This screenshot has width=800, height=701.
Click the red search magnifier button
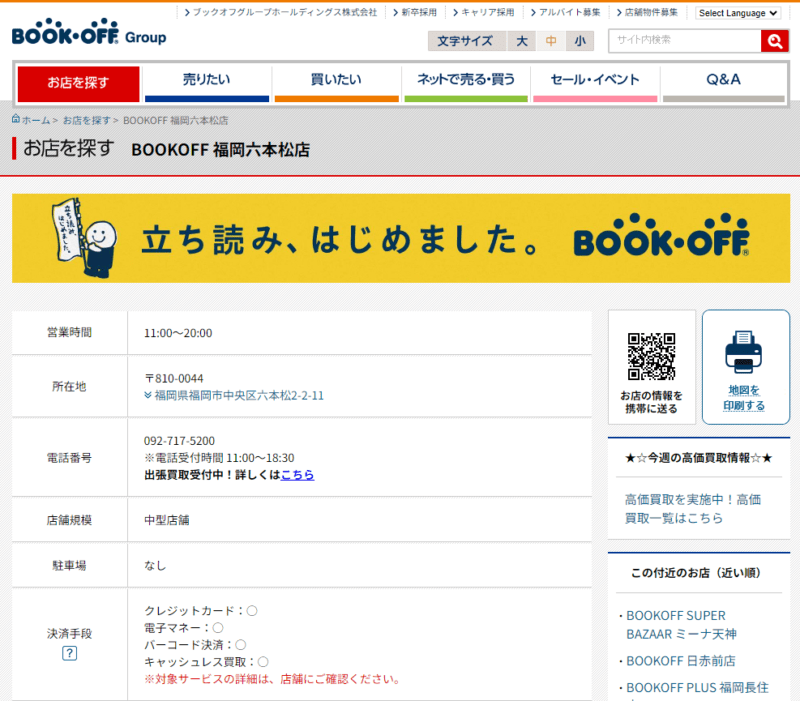tap(774, 41)
